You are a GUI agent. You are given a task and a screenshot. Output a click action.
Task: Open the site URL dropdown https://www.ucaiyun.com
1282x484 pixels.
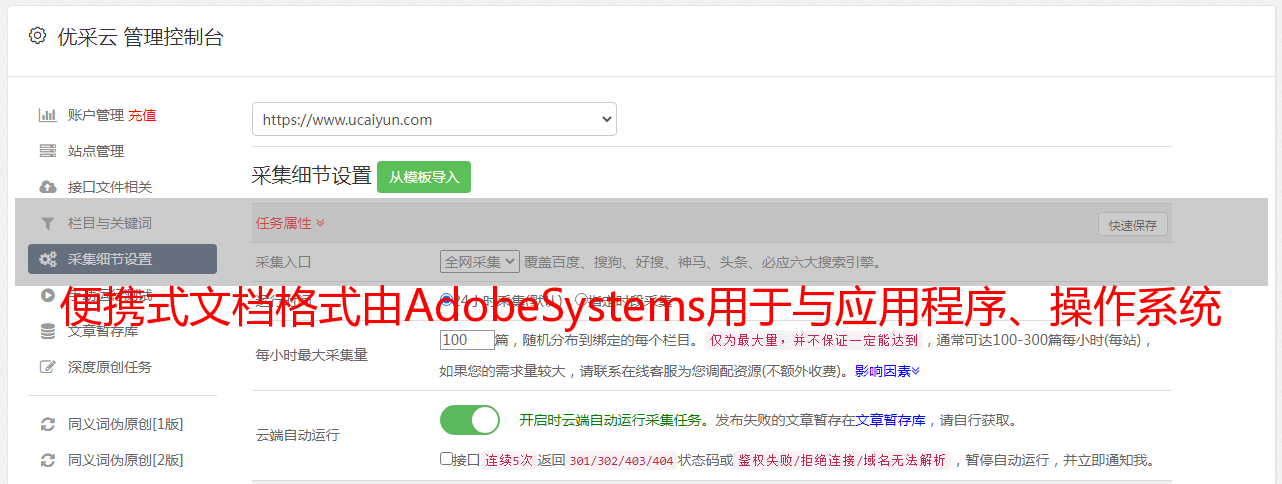pyautogui.click(x=434, y=119)
